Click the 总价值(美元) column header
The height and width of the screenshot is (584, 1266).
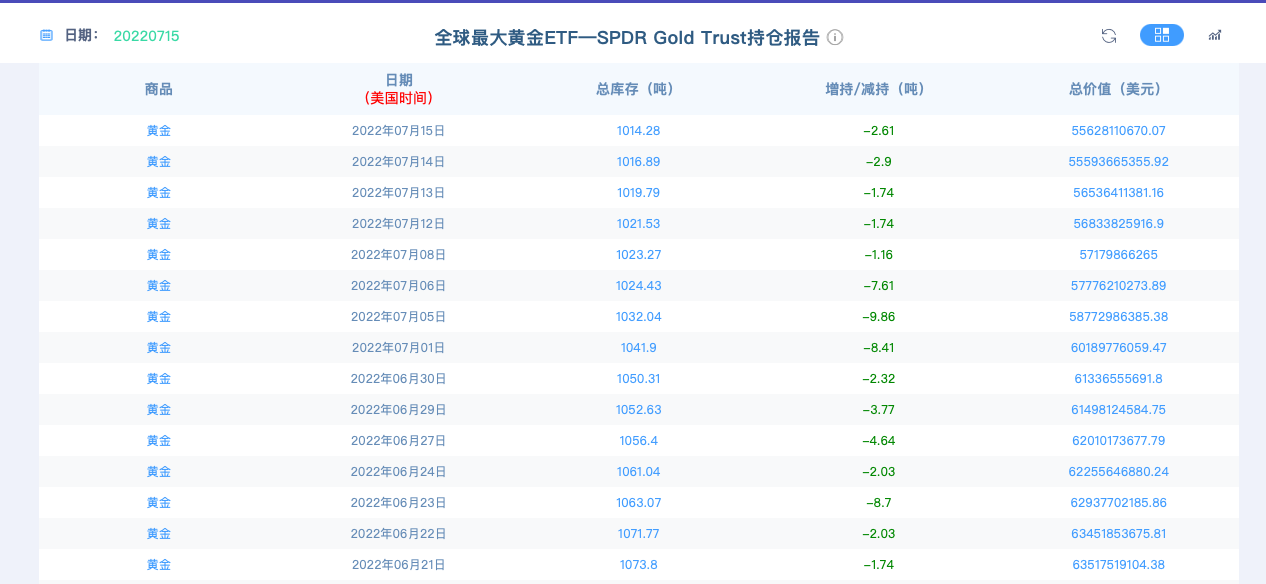point(1119,89)
